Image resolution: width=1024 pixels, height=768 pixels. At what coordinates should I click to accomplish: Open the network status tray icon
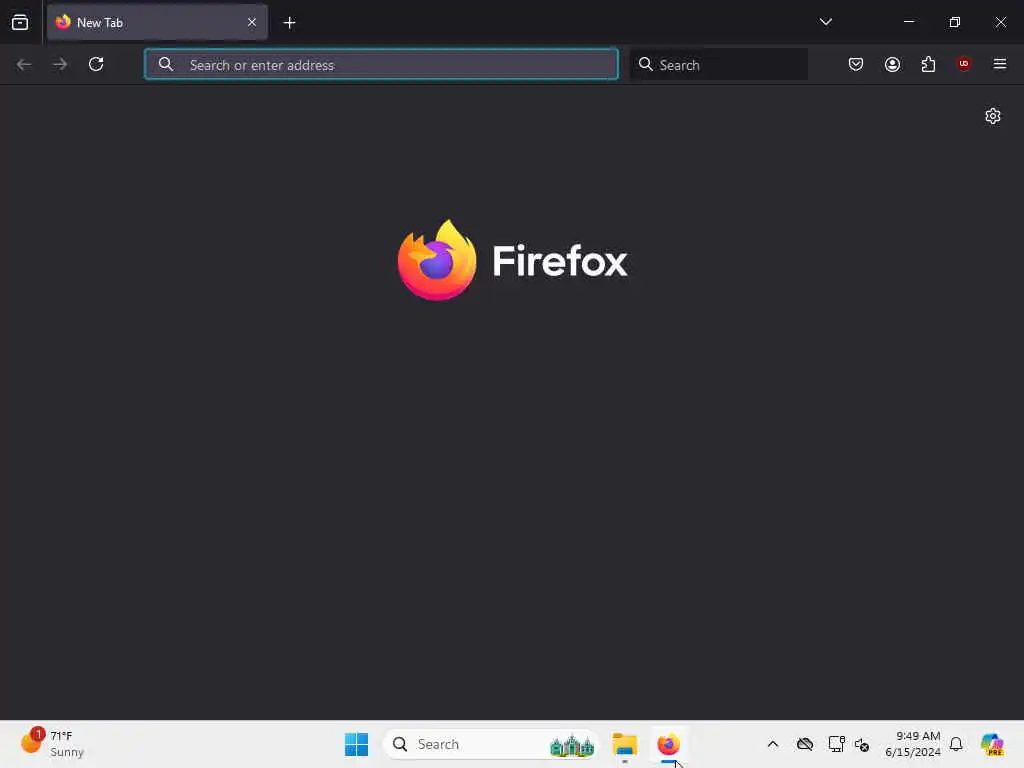point(835,744)
